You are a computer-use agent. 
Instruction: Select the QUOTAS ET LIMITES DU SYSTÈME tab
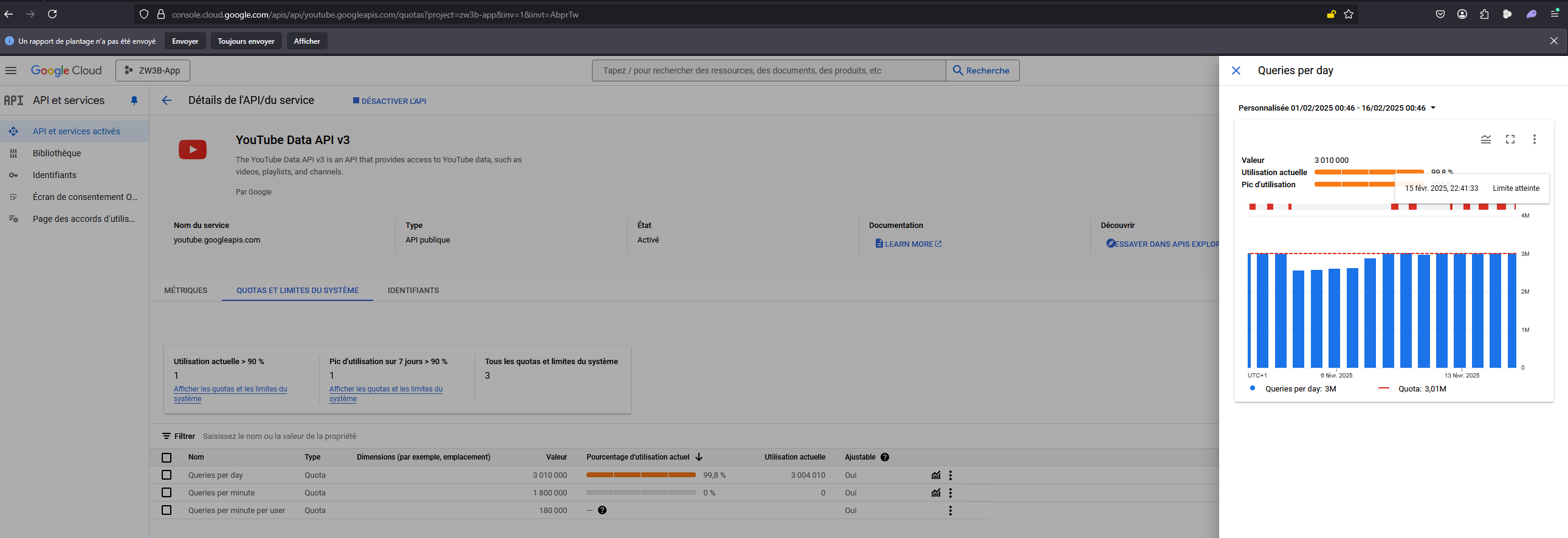pos(298,291)
